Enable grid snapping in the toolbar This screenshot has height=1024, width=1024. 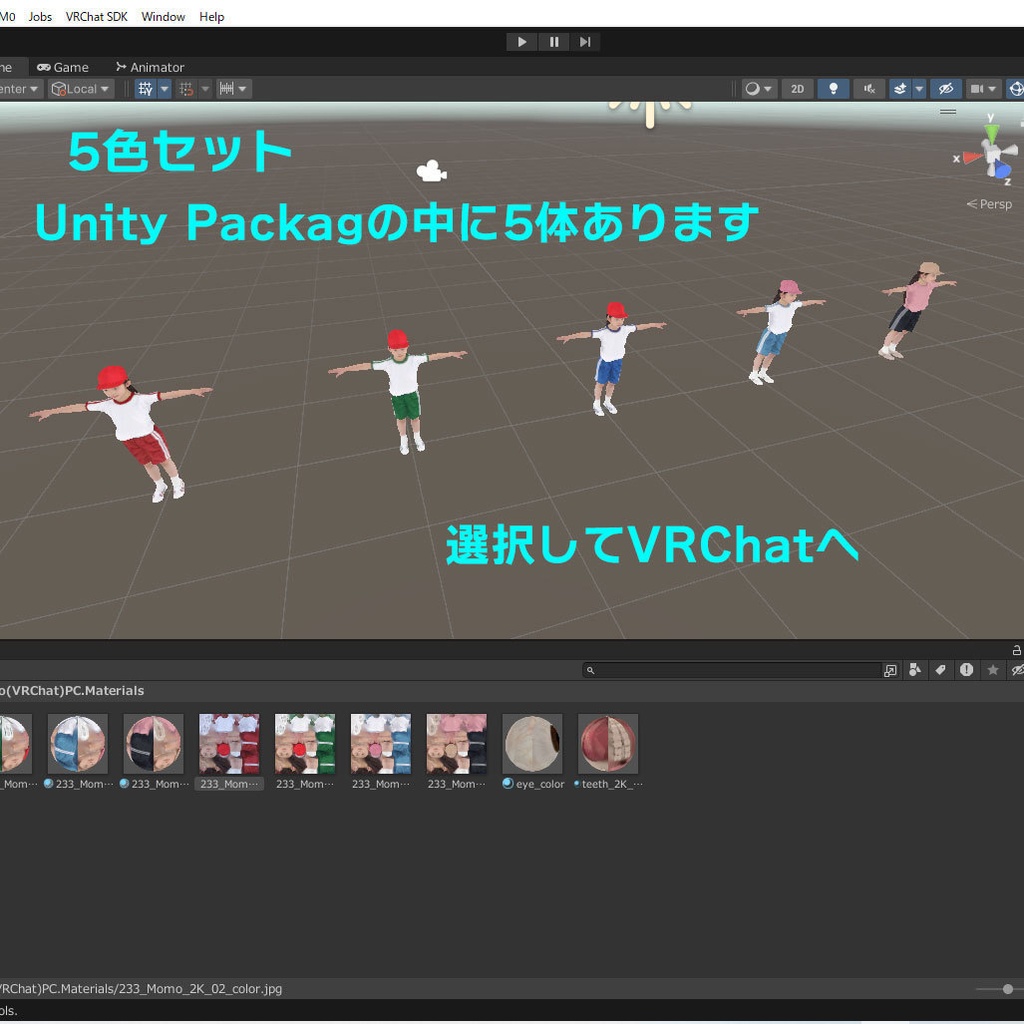point(145,89)
